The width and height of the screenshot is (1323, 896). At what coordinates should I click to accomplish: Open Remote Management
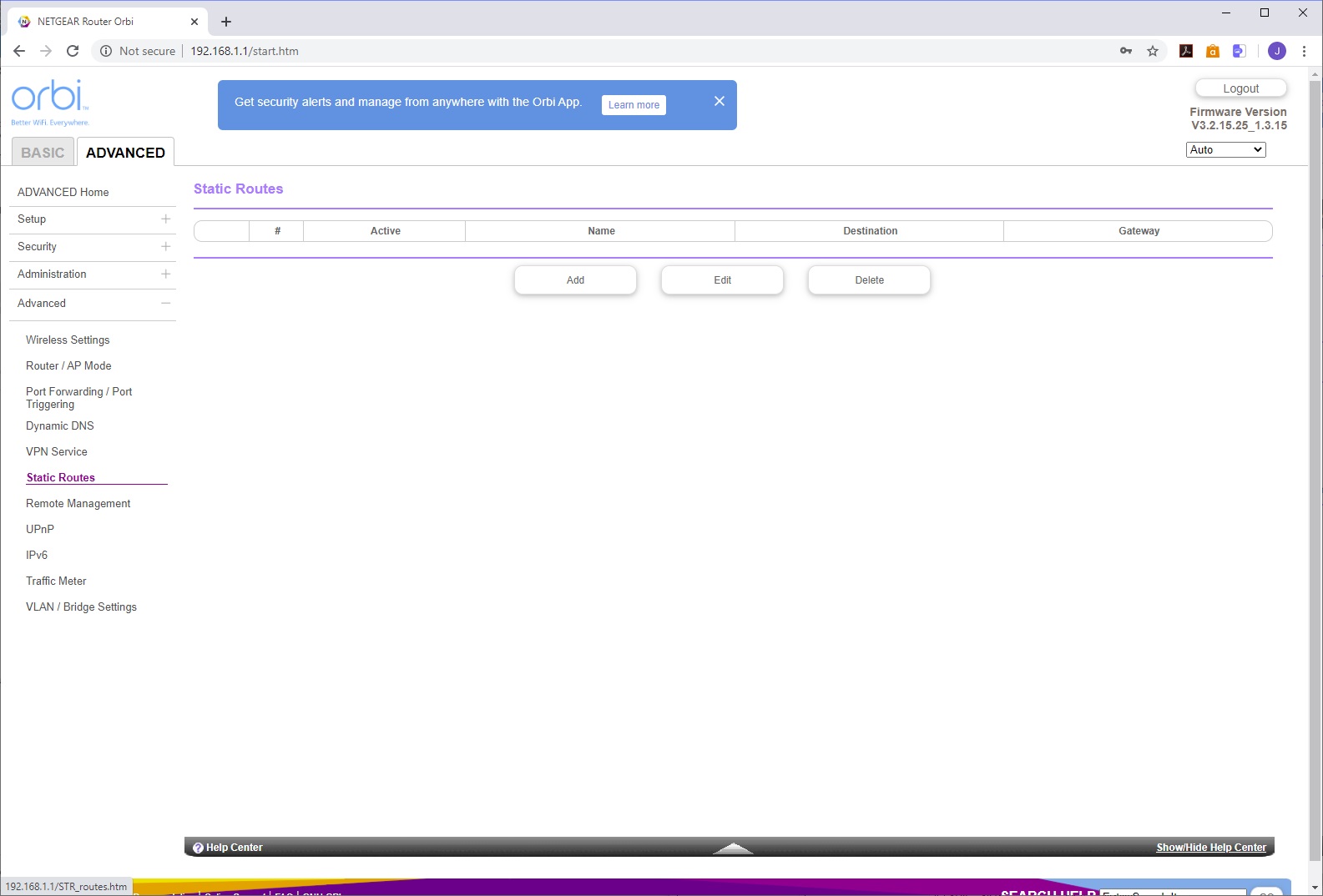[78, 503]
